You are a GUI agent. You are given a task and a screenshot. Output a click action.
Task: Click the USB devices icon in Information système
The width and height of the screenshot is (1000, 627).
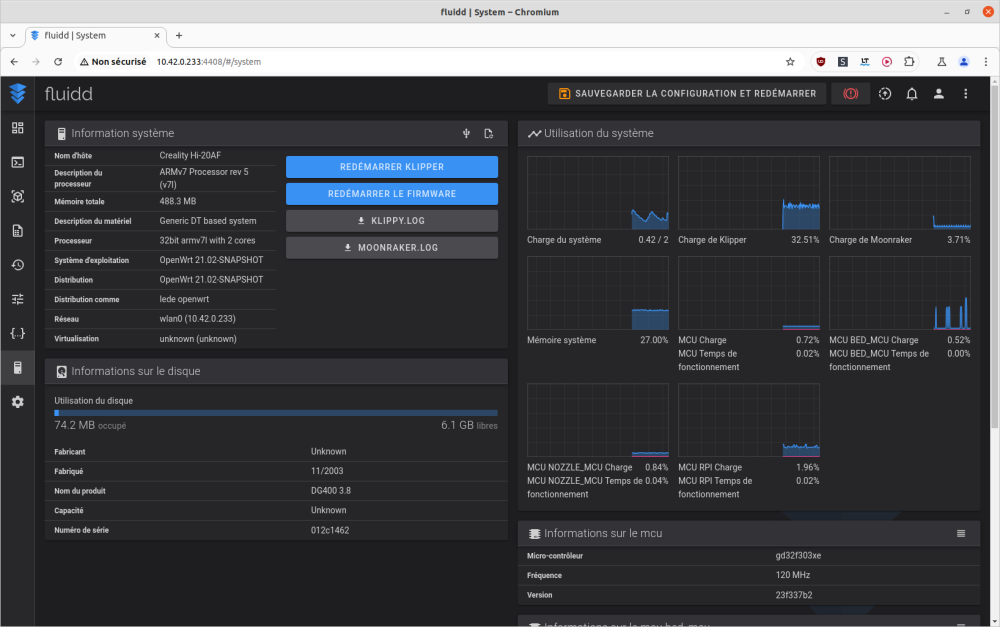[x=466, y=134]
